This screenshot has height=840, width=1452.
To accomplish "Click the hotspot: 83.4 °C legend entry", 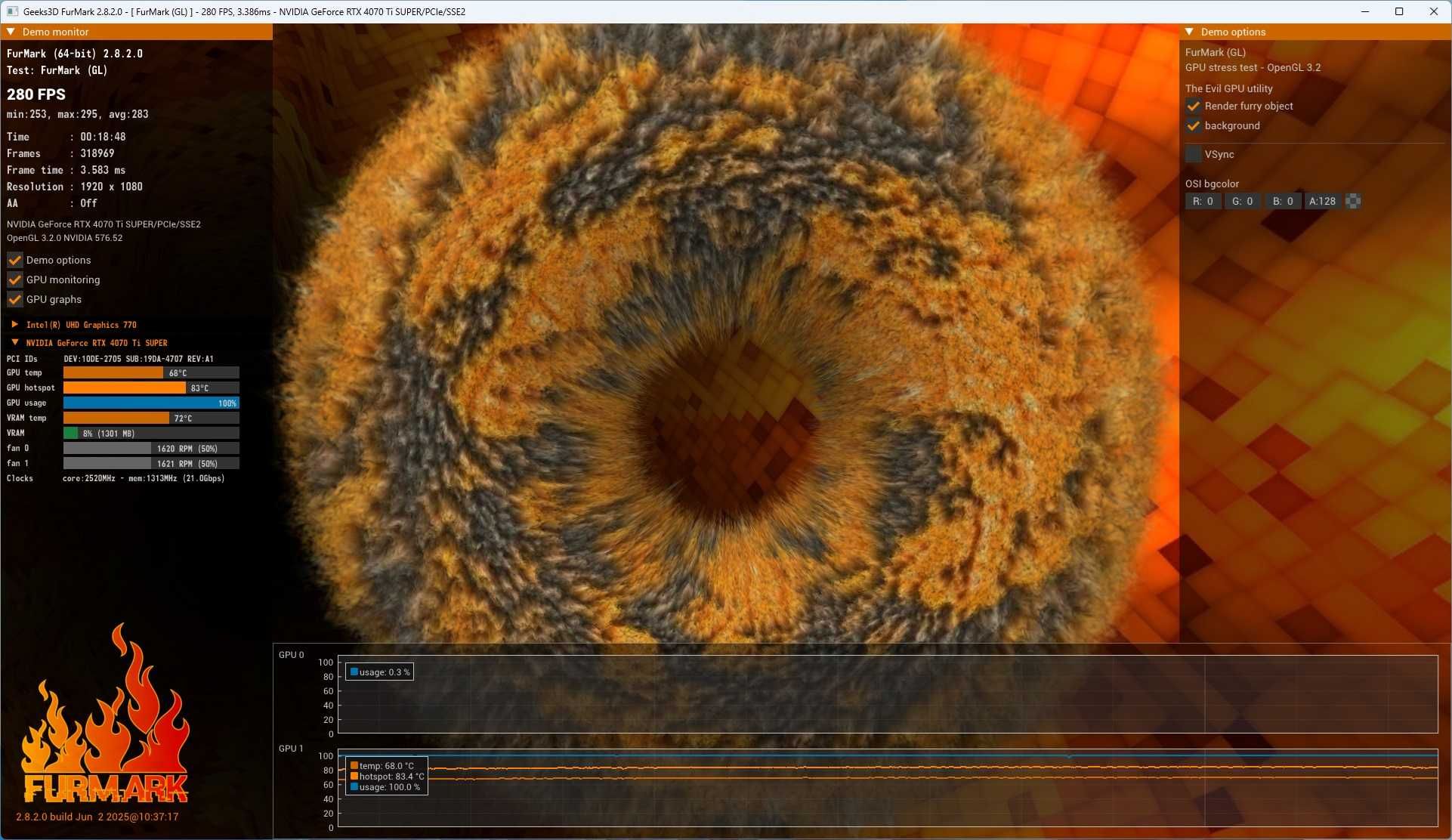I will tap(388, 777).
